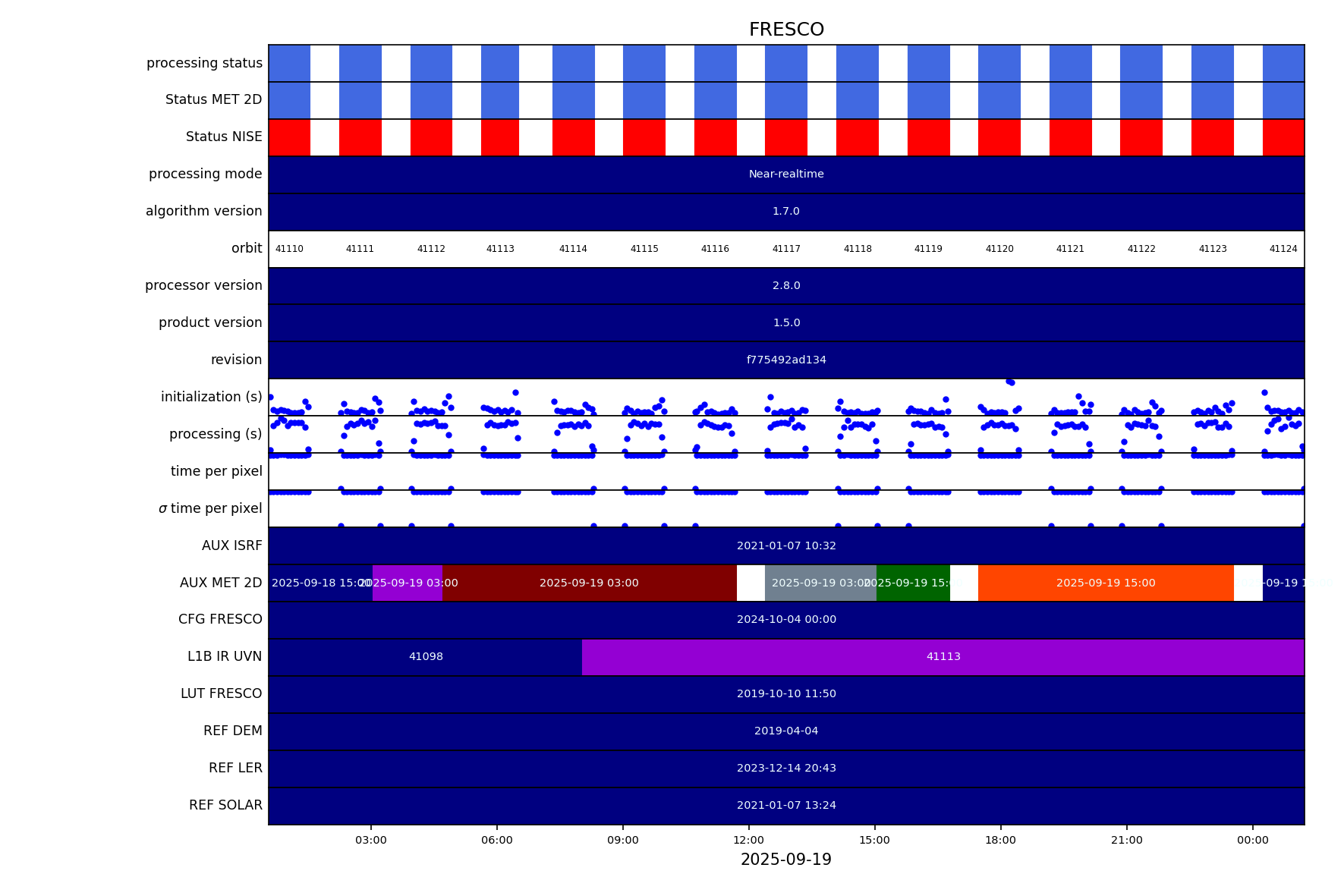Click the 2025-09-19 x-axis date label
The height and width of the screenshot is (896, 1344).
[786, 860]
